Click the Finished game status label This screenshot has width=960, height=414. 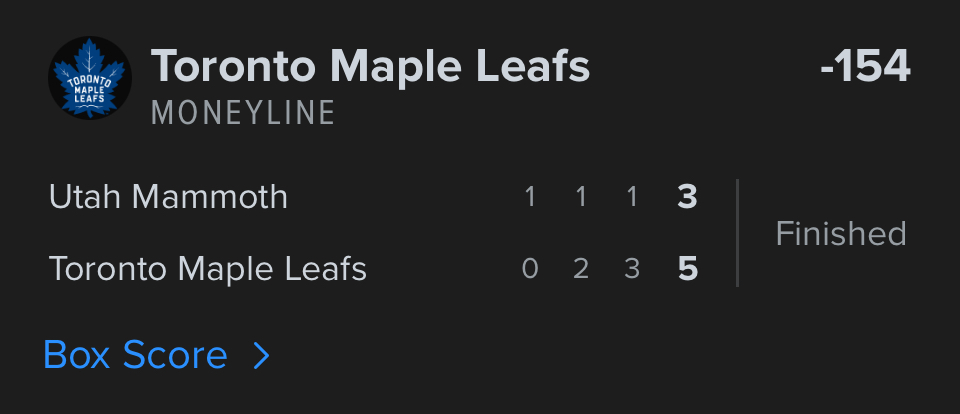841,234
